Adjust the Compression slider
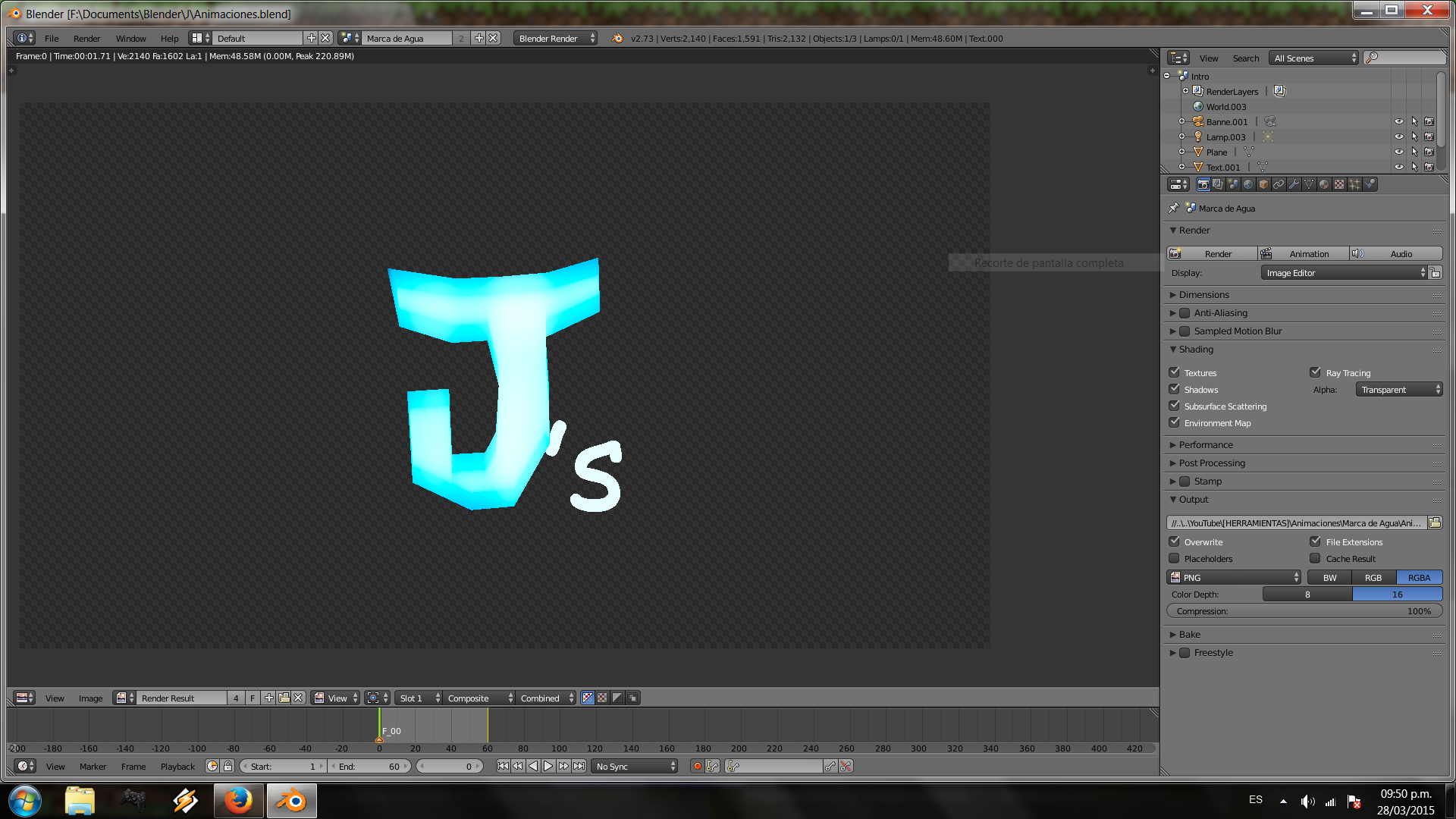The image size is (1456, 819). 1304,611
